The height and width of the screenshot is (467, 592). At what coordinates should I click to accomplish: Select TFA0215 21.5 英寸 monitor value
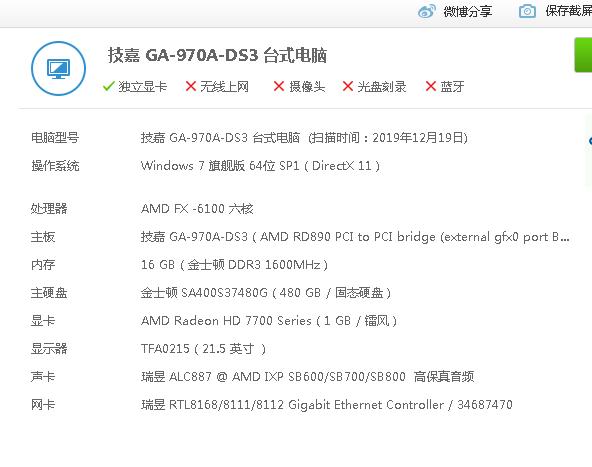tap(204, 348)
